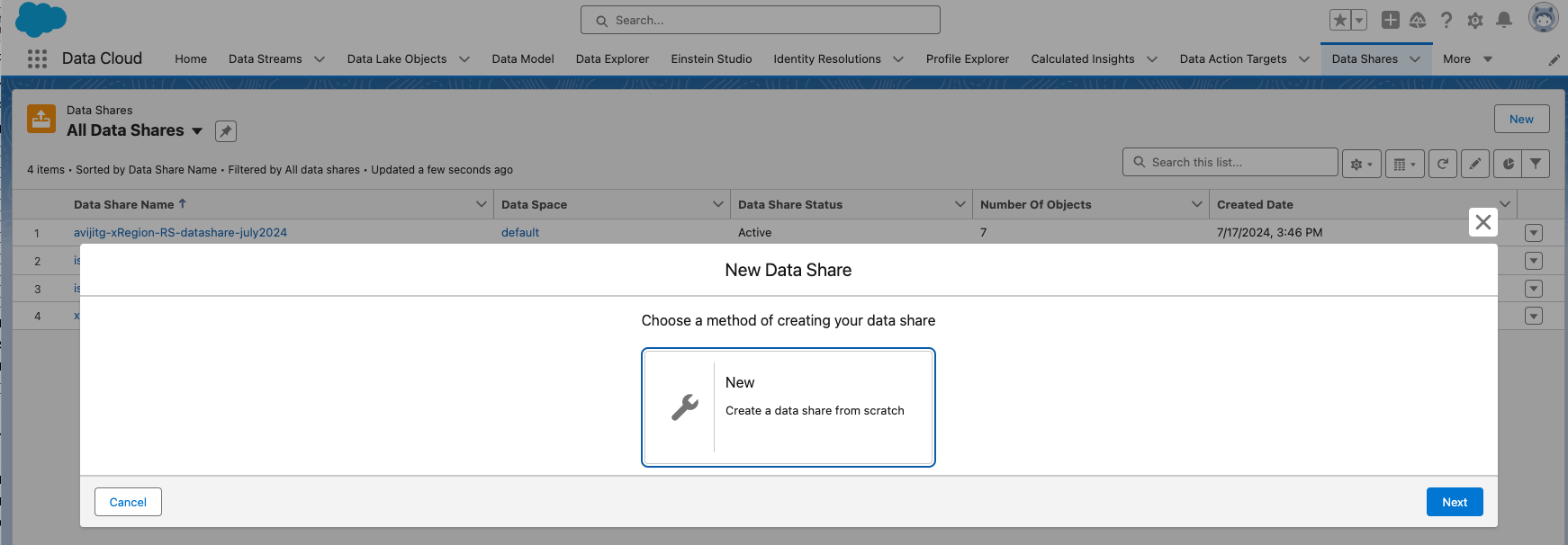Viewport: 1568px width, 545px height.
Task: Expand the Data Lake Objects chevron
Action: (x=464, y=59)
